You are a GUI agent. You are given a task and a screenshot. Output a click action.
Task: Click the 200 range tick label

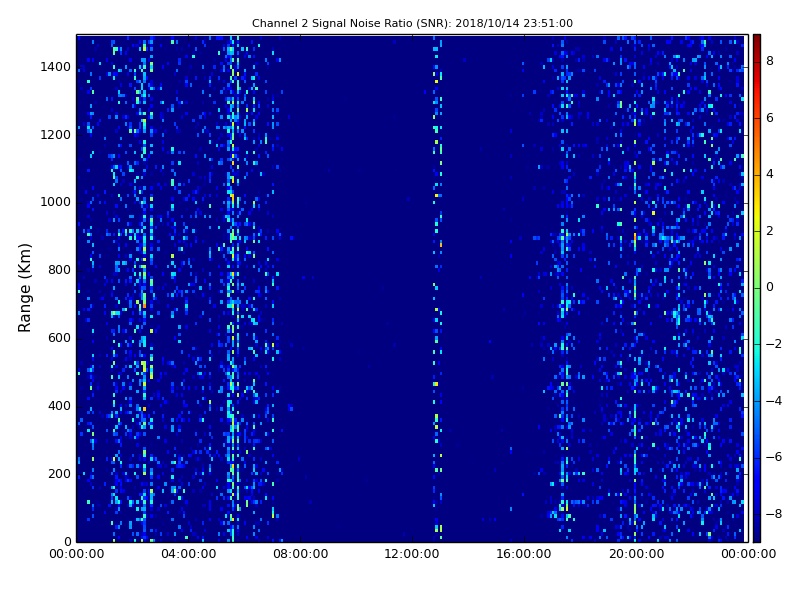59,473
